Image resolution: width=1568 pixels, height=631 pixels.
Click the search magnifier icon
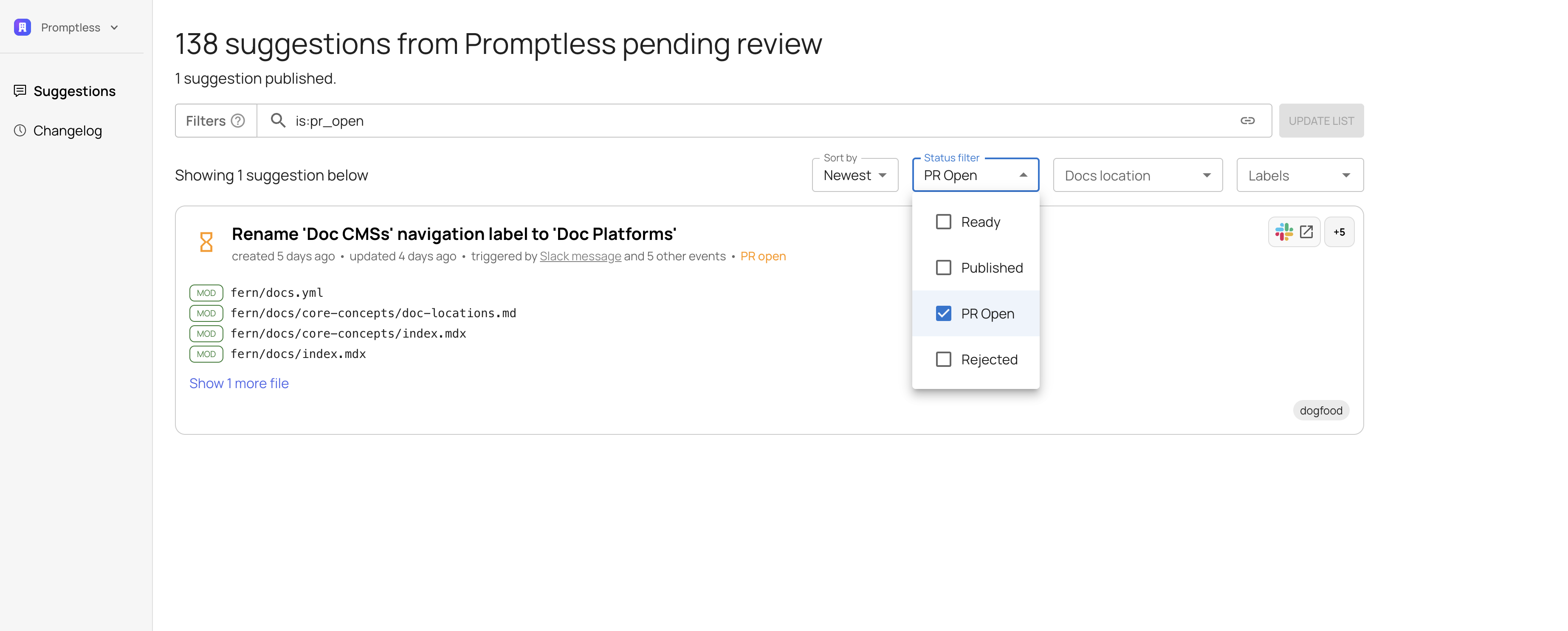point(278,121)
